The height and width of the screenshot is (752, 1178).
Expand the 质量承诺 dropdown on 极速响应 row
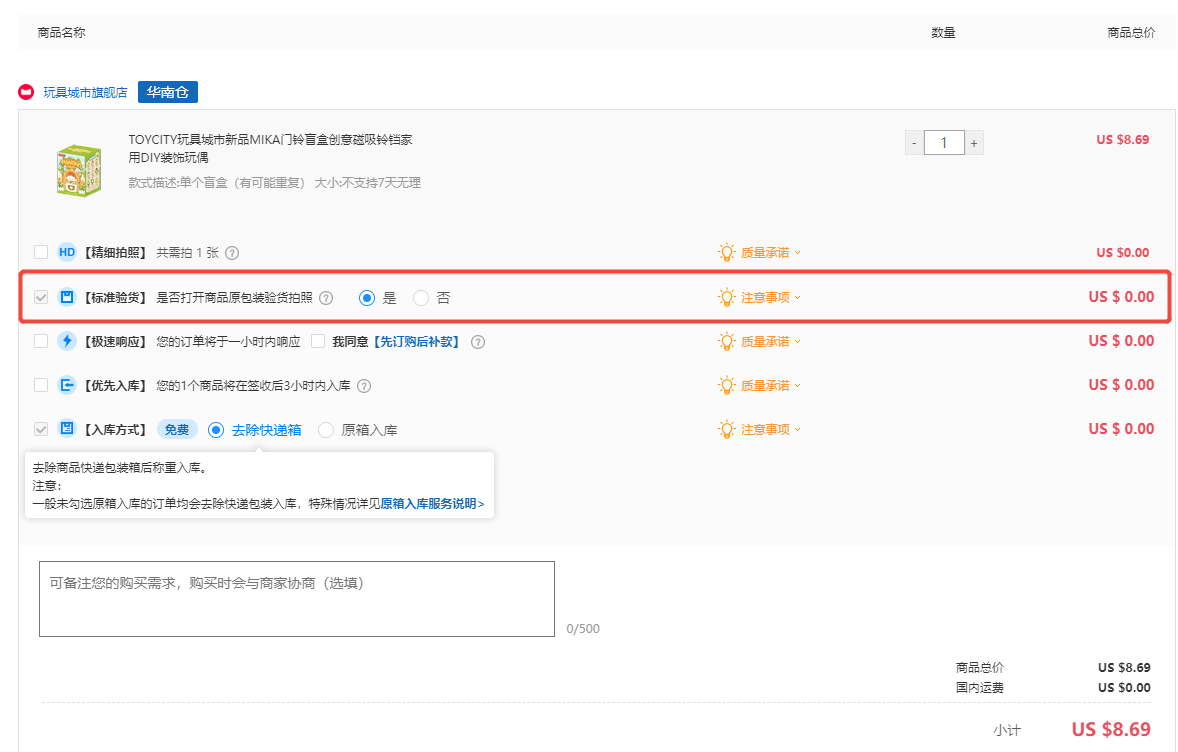coord(765,341)
